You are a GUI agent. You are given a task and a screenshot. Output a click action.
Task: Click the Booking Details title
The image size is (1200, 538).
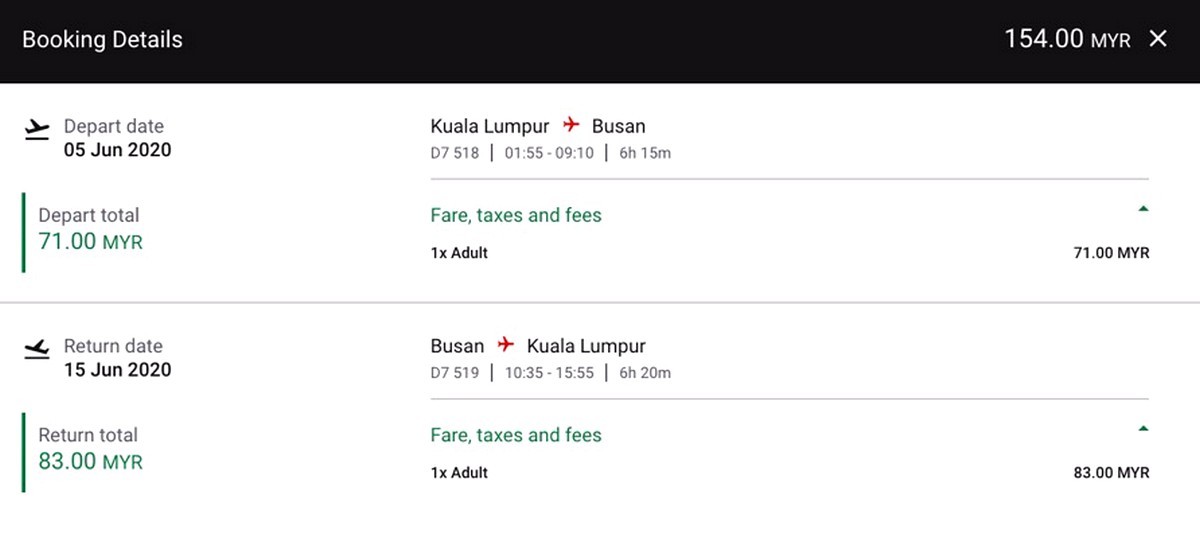[x=102, y=40]
